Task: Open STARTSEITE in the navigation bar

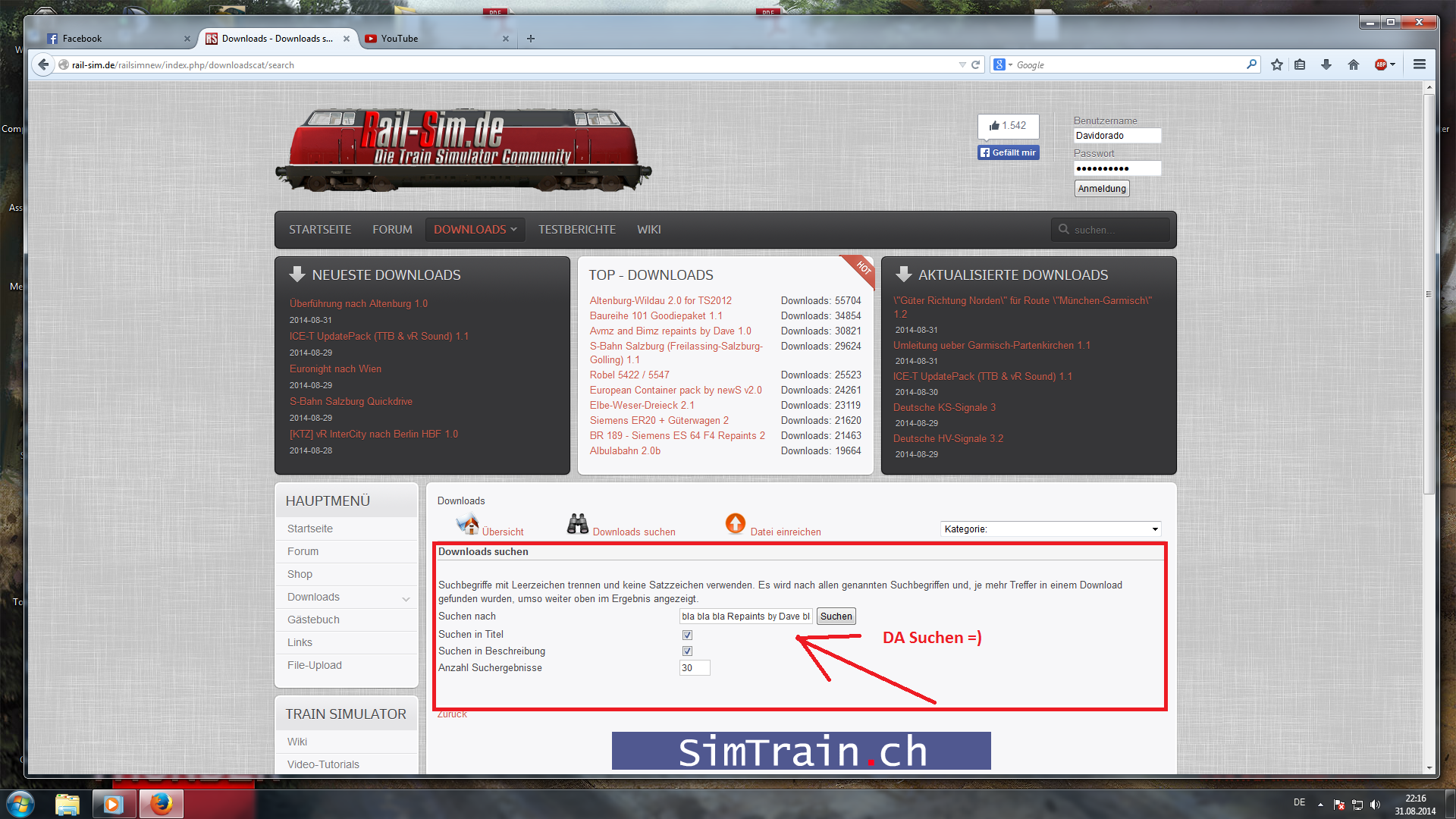Action: pyautogui.click(x=320, y=230)
